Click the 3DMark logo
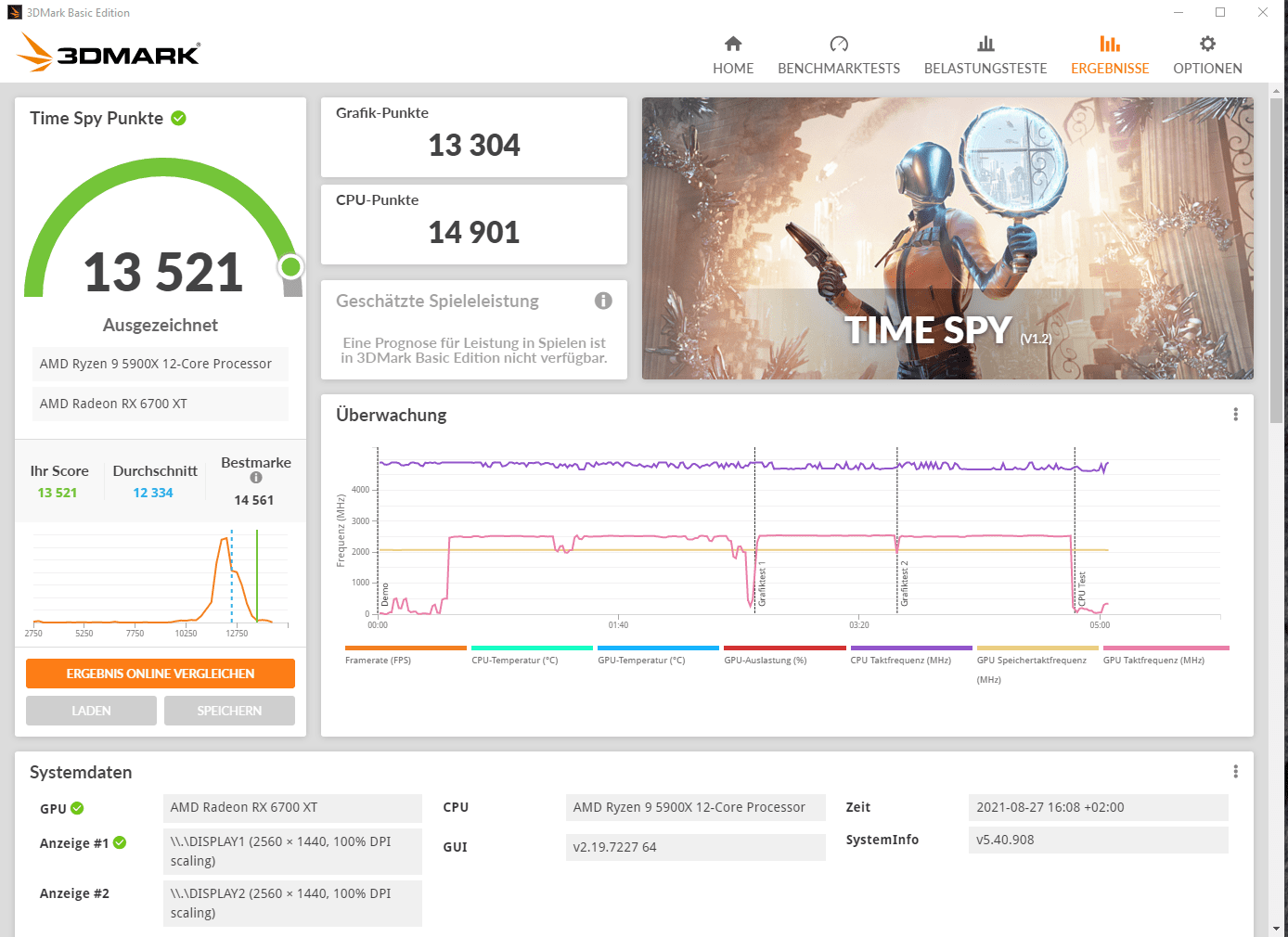Viewport: 1288px width, 937px height. pyautogui.click(x=109, y=53)
